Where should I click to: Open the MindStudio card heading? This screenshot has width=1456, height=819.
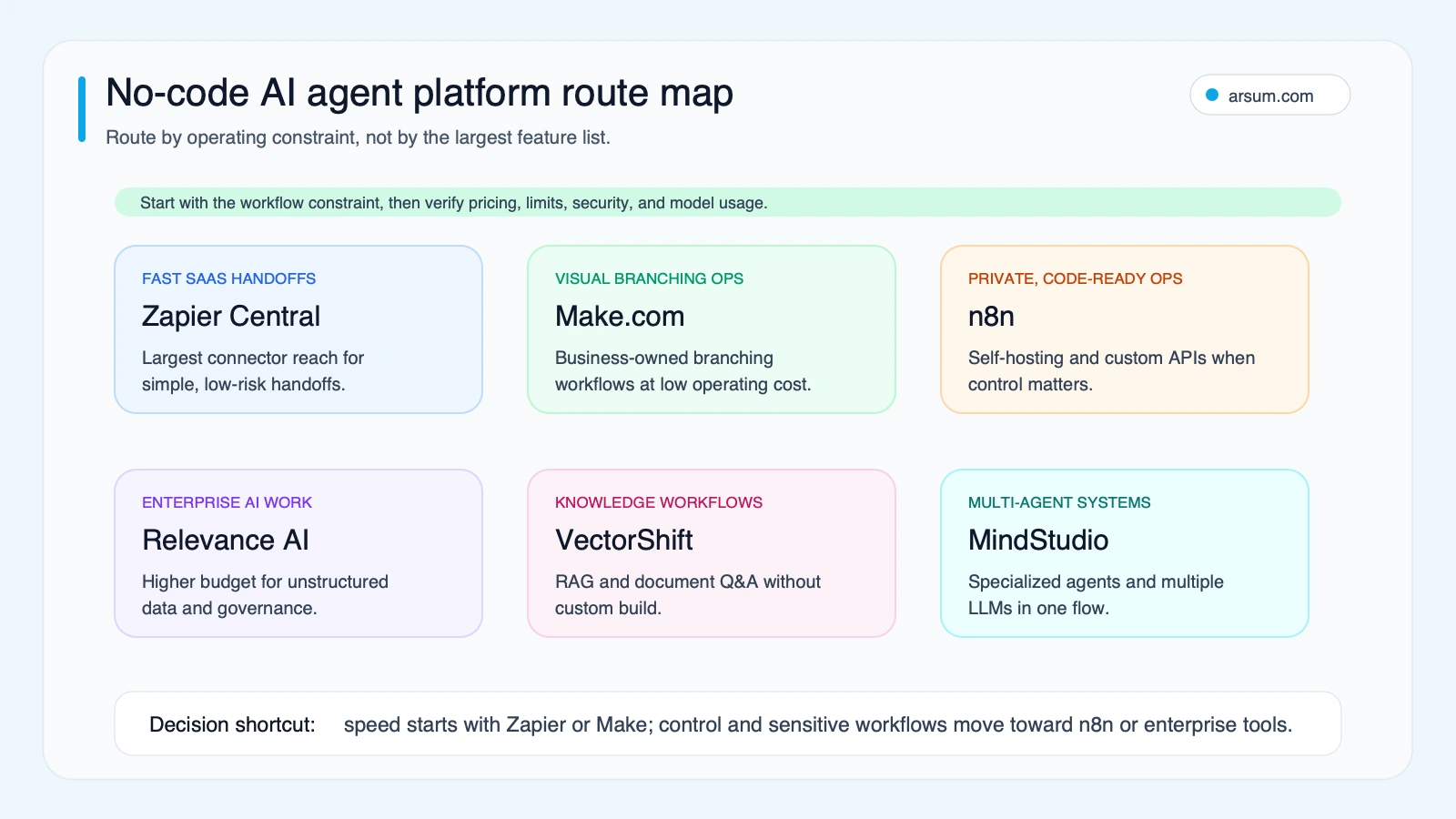pyautogui.click(x=1038, y=540)
